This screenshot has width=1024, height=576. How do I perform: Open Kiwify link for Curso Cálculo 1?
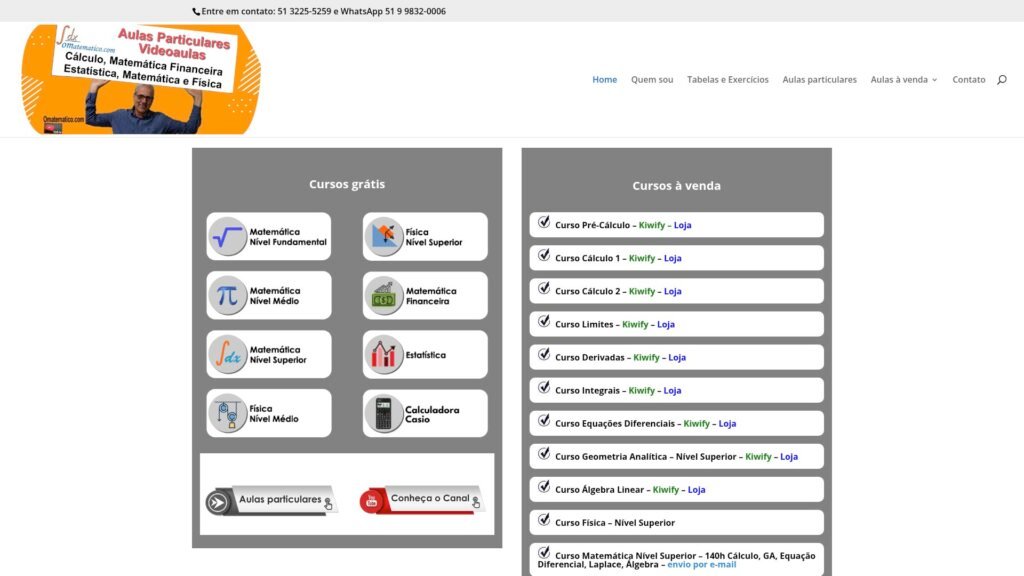click(641, 258)
